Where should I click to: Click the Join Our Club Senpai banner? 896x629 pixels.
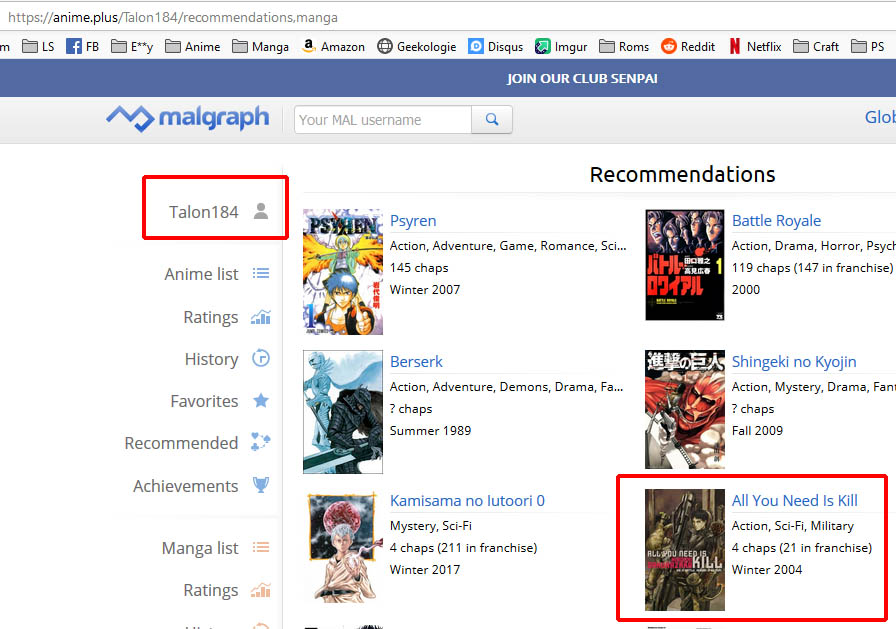coord(582,78)
